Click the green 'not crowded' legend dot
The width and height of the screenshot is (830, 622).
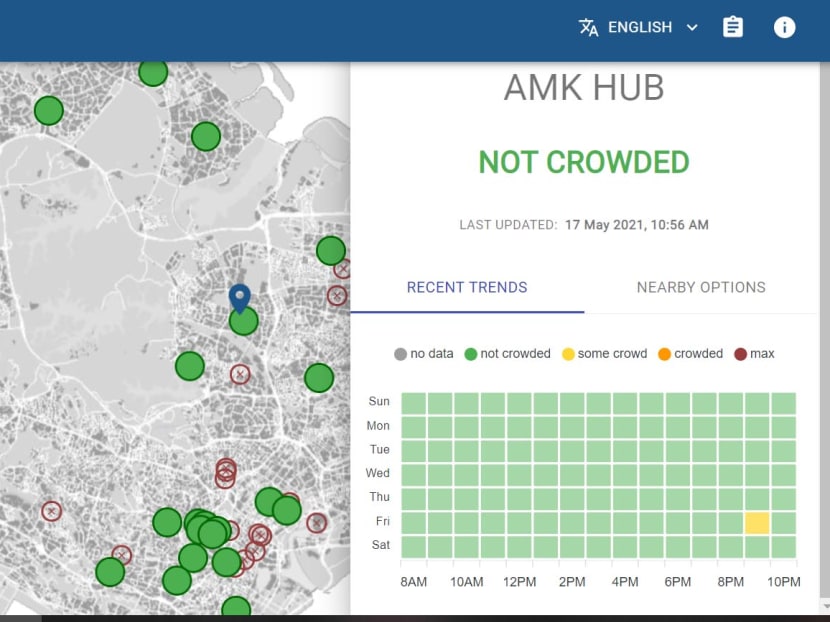471,354
